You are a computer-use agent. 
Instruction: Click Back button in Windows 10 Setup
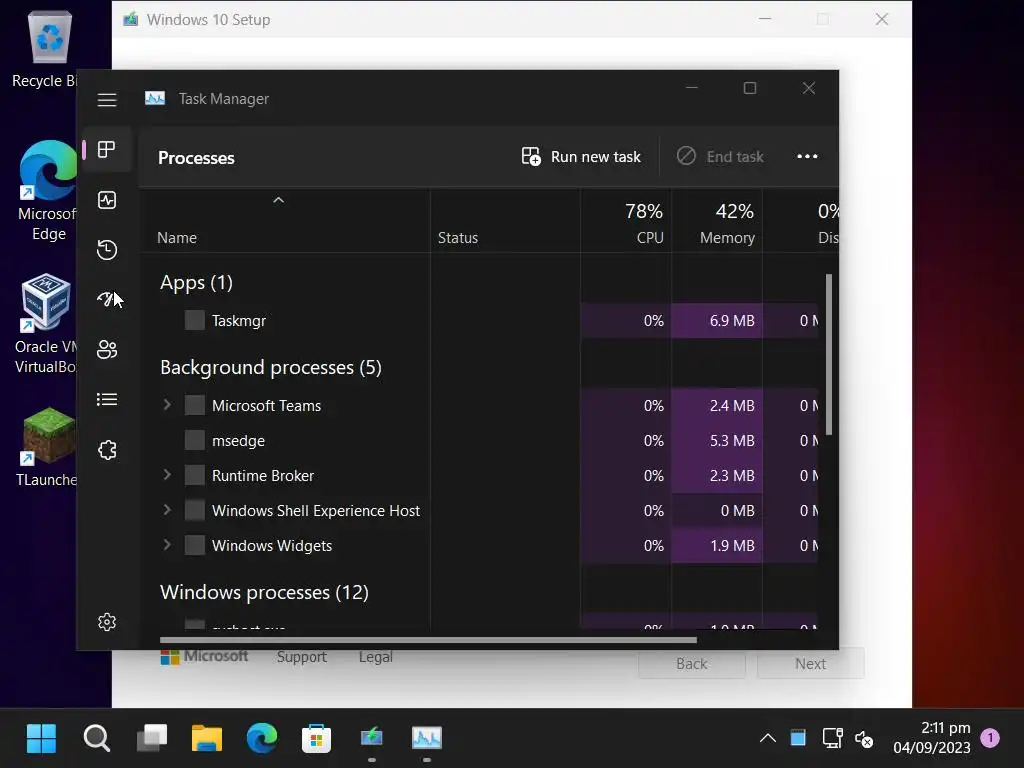tap(692, 664)
